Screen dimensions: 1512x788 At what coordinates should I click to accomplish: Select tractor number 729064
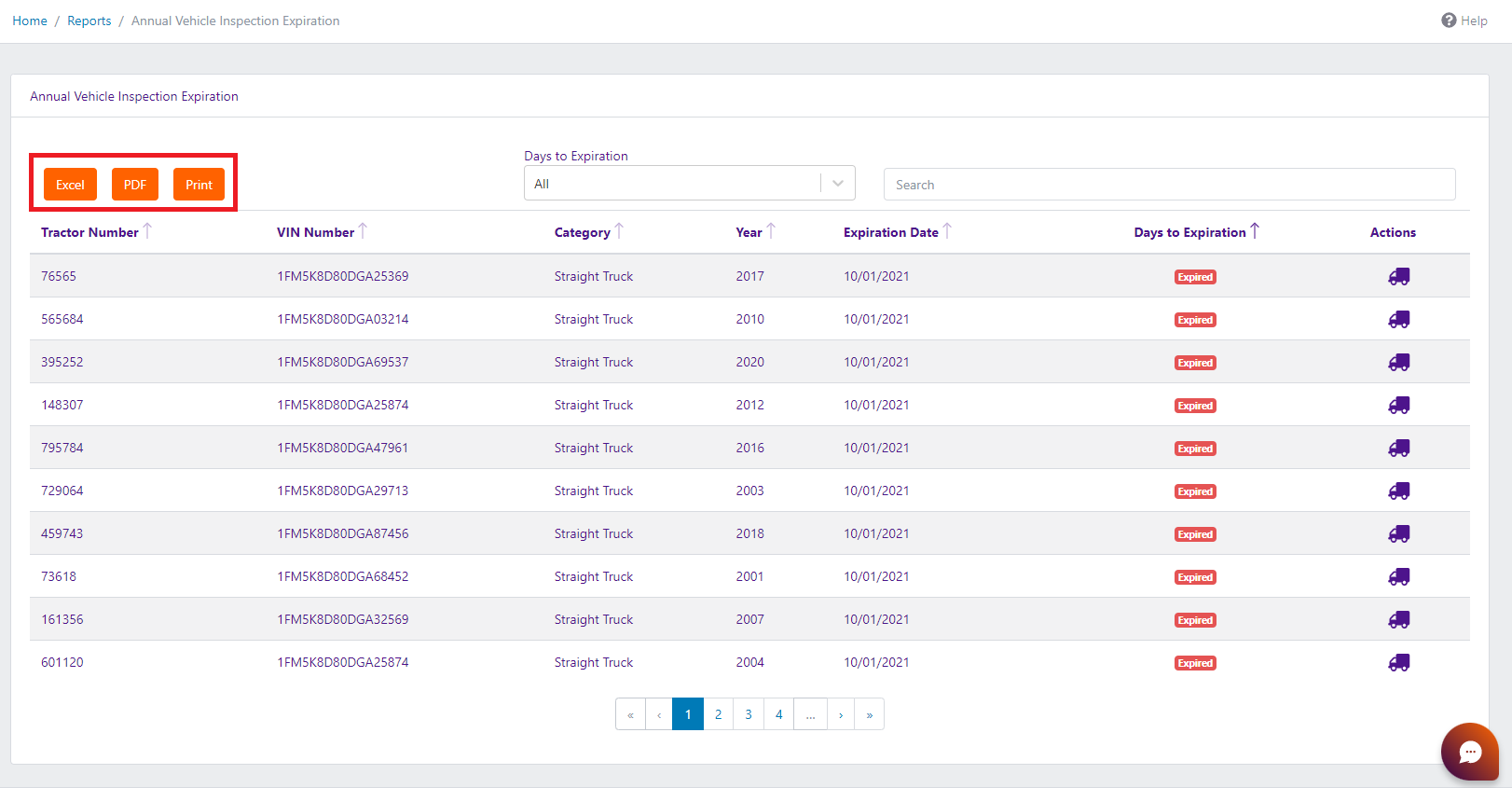coord(62,491)
